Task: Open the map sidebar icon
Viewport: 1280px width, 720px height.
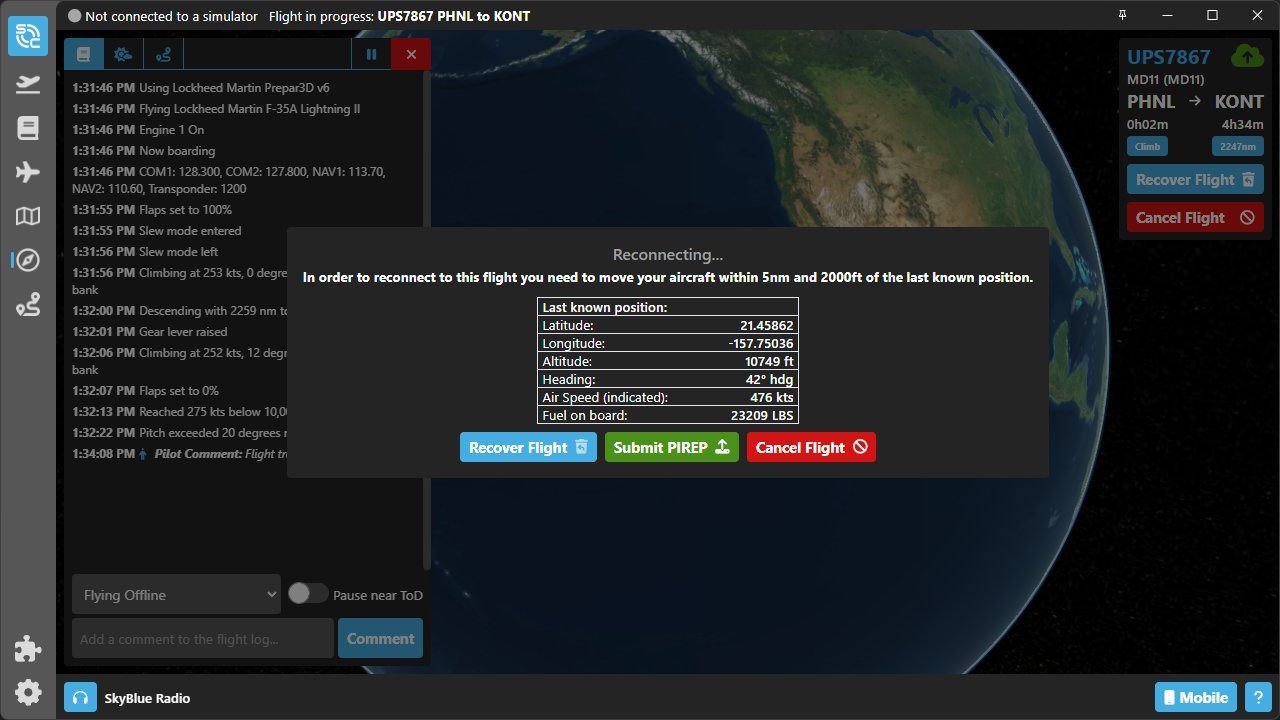Action: coord(28,216)
